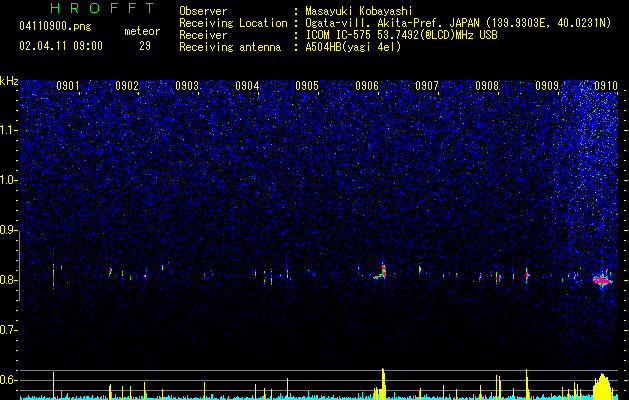Click the 0901 time marker
Screen dimensions: 629x400
click(67, 85)
